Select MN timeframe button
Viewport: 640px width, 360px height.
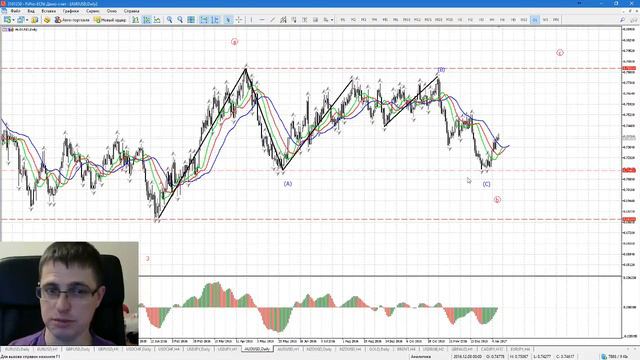(x=556, y=20)
